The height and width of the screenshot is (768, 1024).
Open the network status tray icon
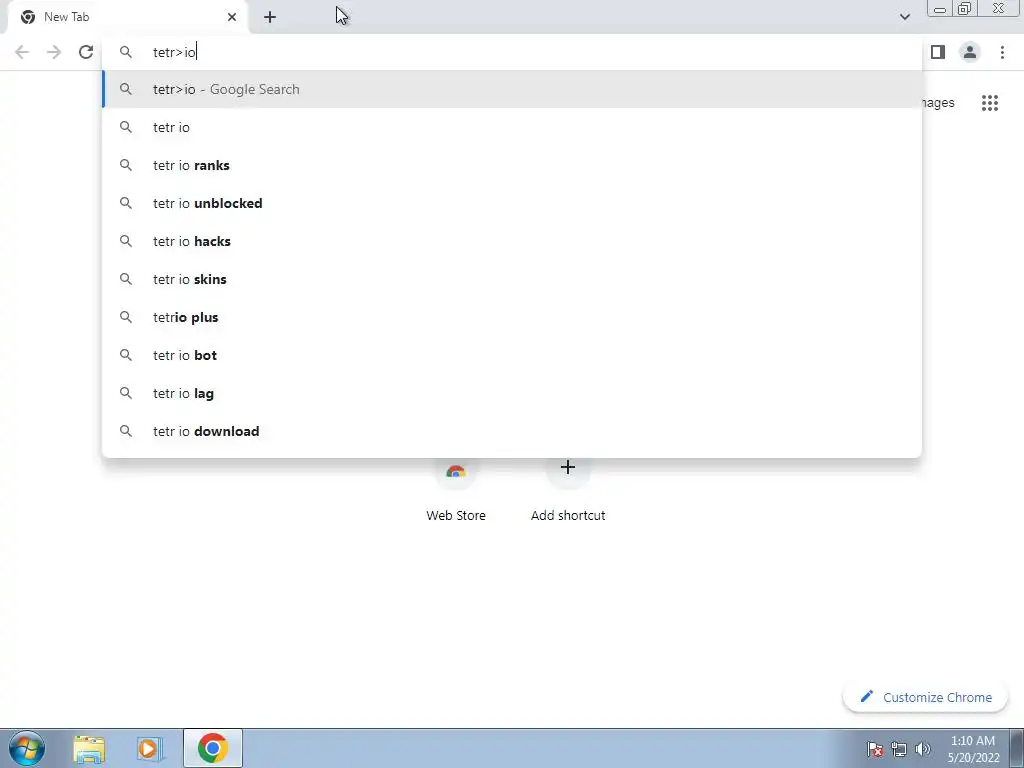tap(899, 749)
